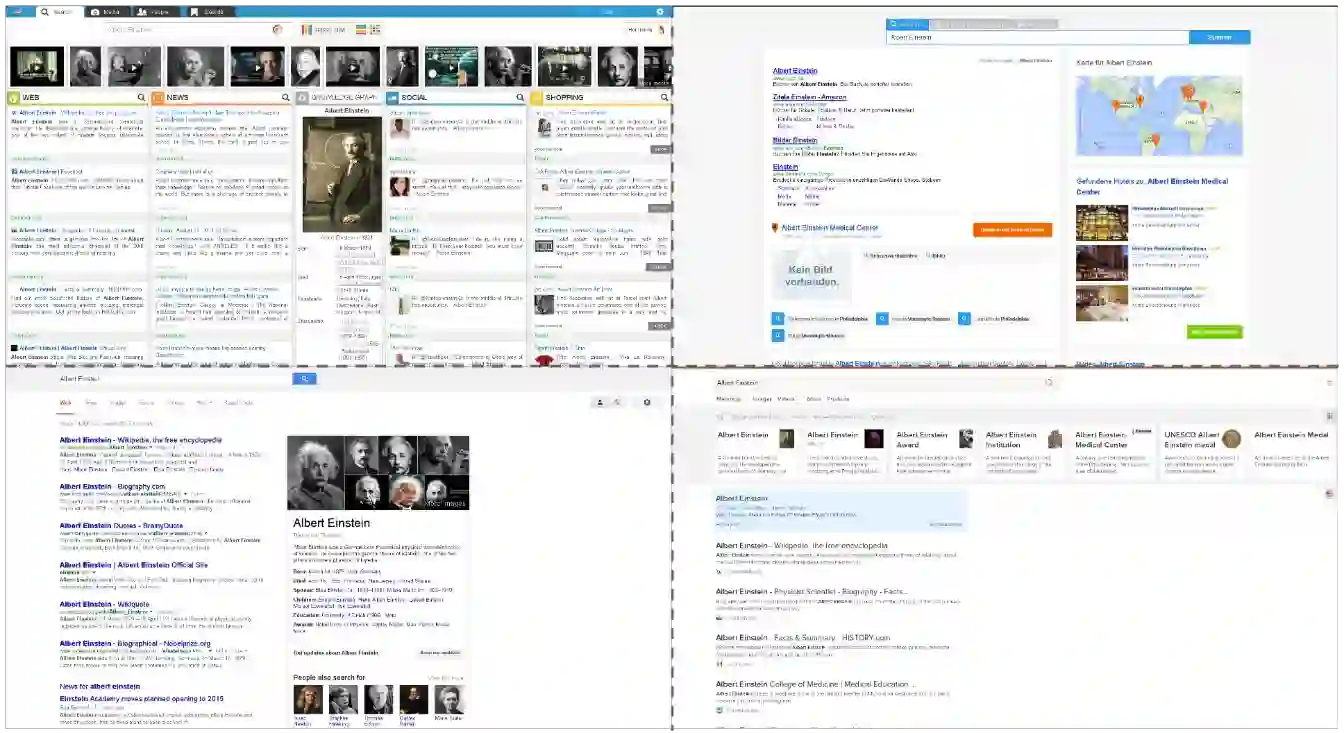Open the Einstein photo collage above the knowledge panel
Image resolution: width=1344 pixels, height=733 pixels.
[x=378, y=473]
